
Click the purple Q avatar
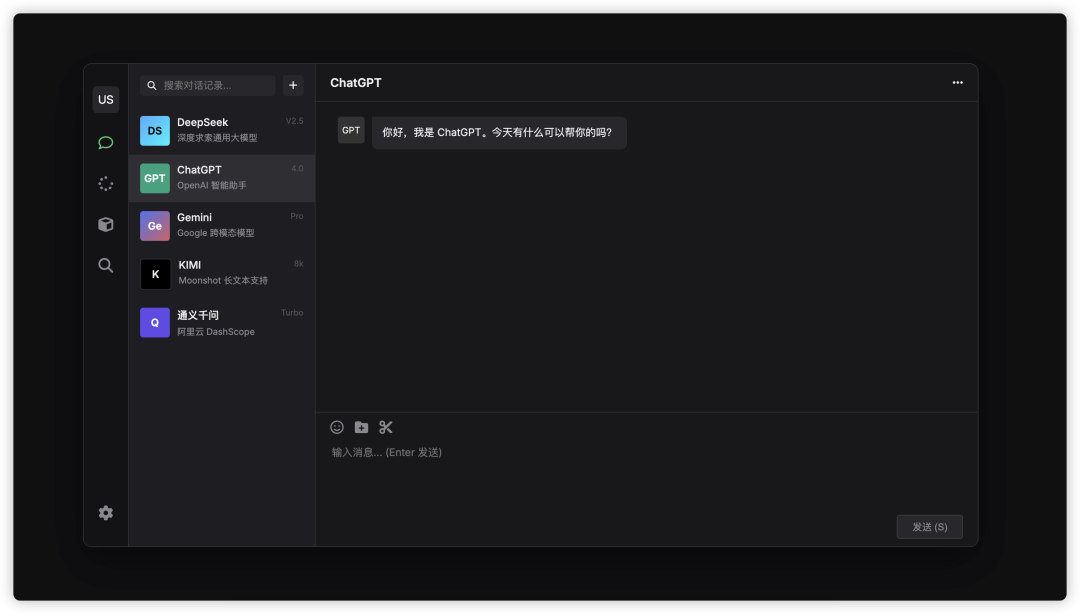pyautogui.click(x=155, y=323)
